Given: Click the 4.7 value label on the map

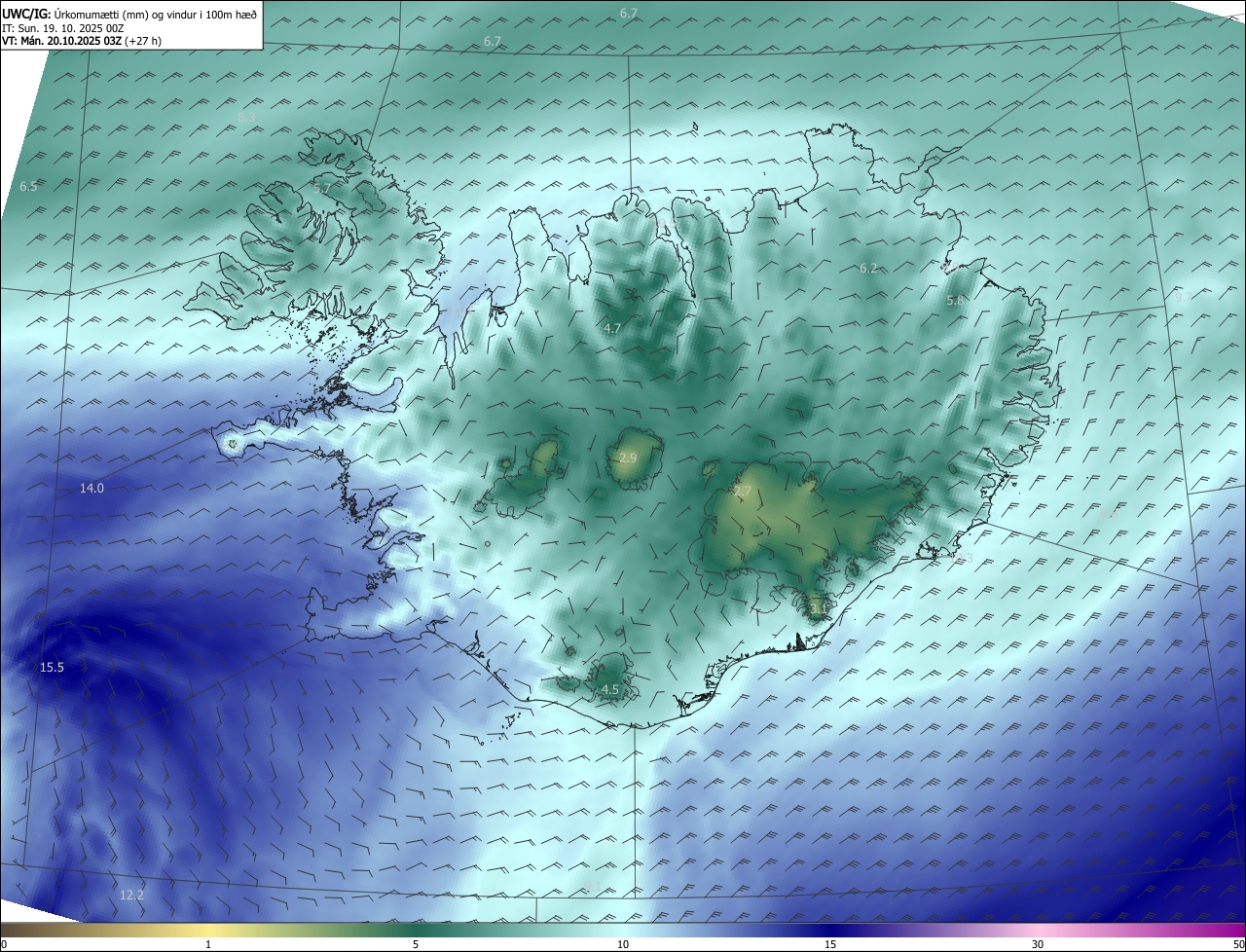Looking at the screenshot, I should pyautogui.click(x=612, y=329).
